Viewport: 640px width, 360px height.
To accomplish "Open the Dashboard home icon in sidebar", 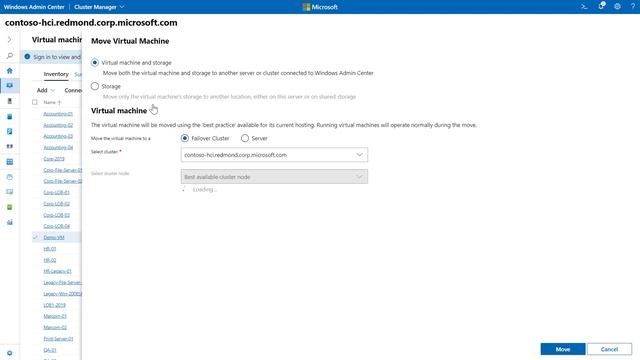I will tap(10, 71).
